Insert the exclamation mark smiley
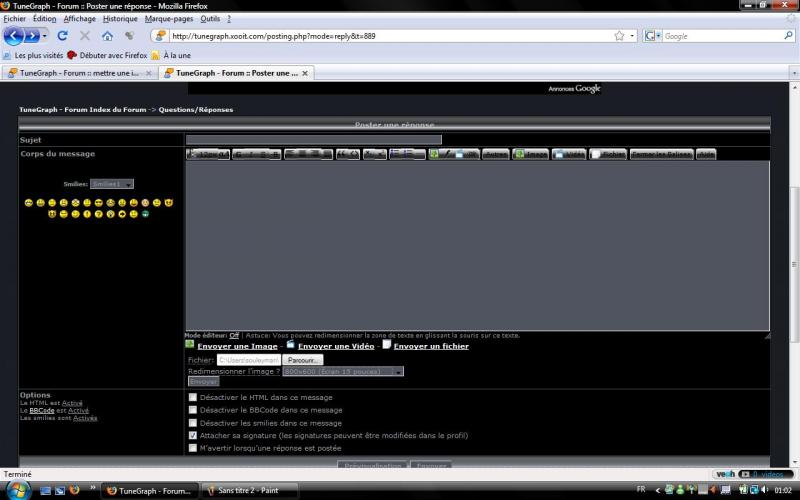 click(87, 214)
